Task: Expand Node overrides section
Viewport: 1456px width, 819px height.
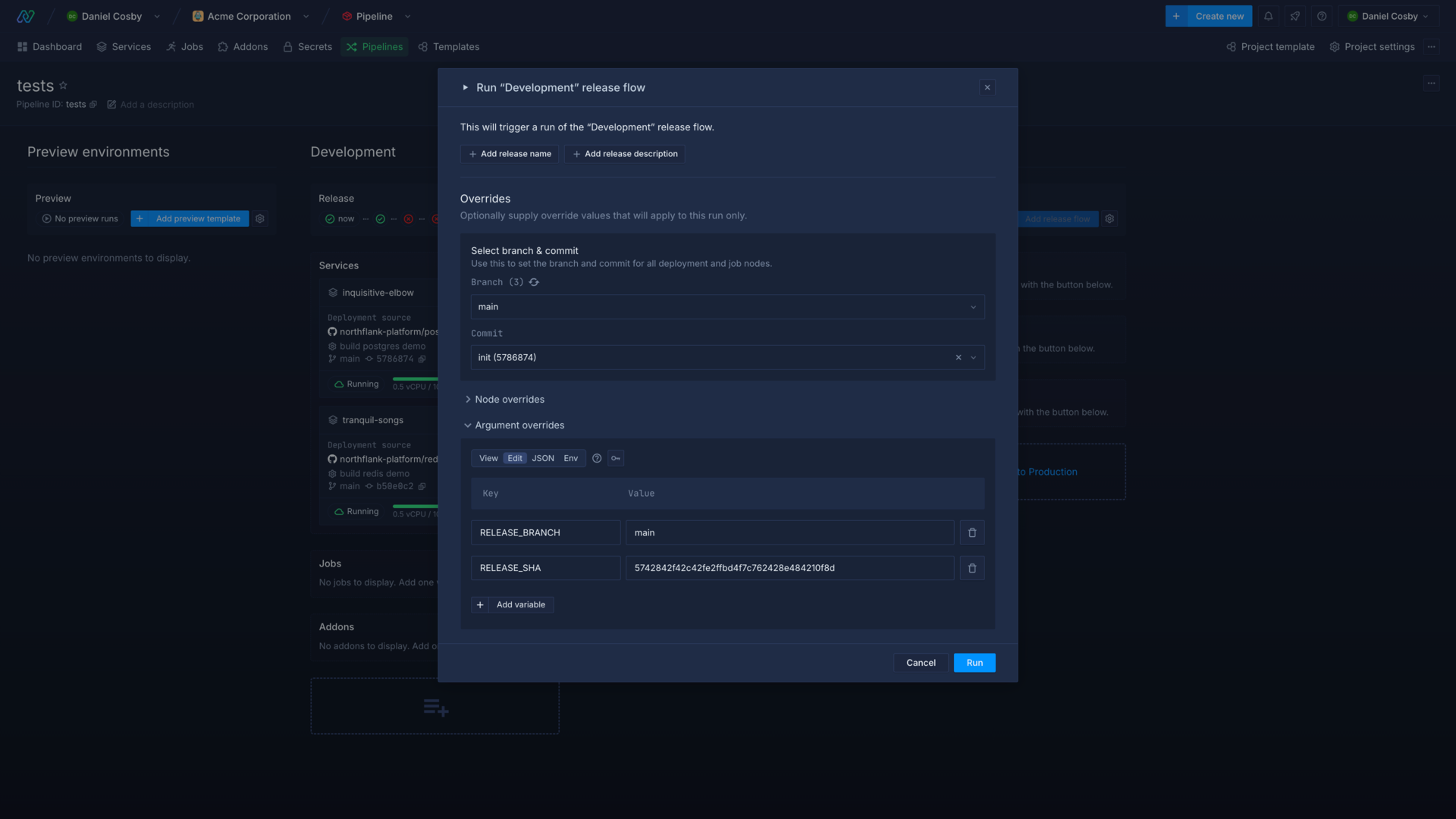Action: click(x=504, y=400)
